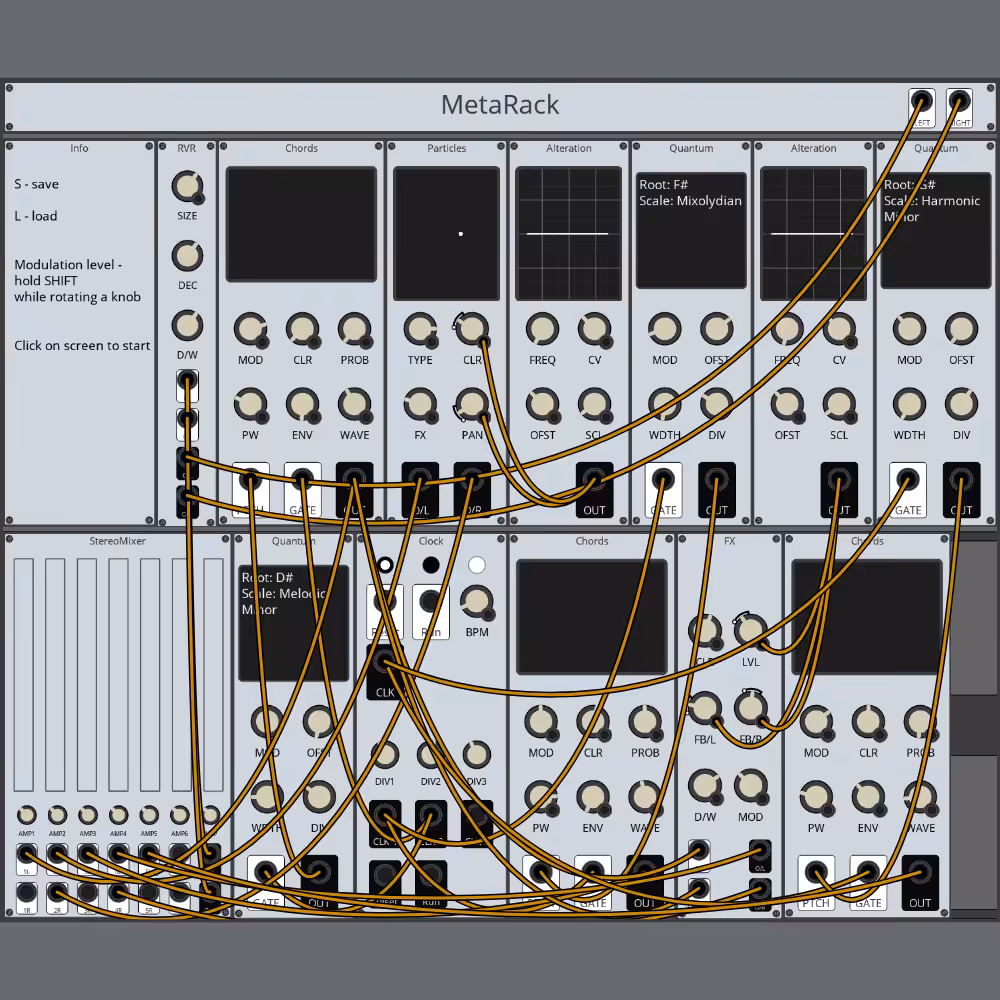Adjust the Clock BPM knob
Image resolution: width=1000 pixels, height=1000 pixels.
(476, 601)
